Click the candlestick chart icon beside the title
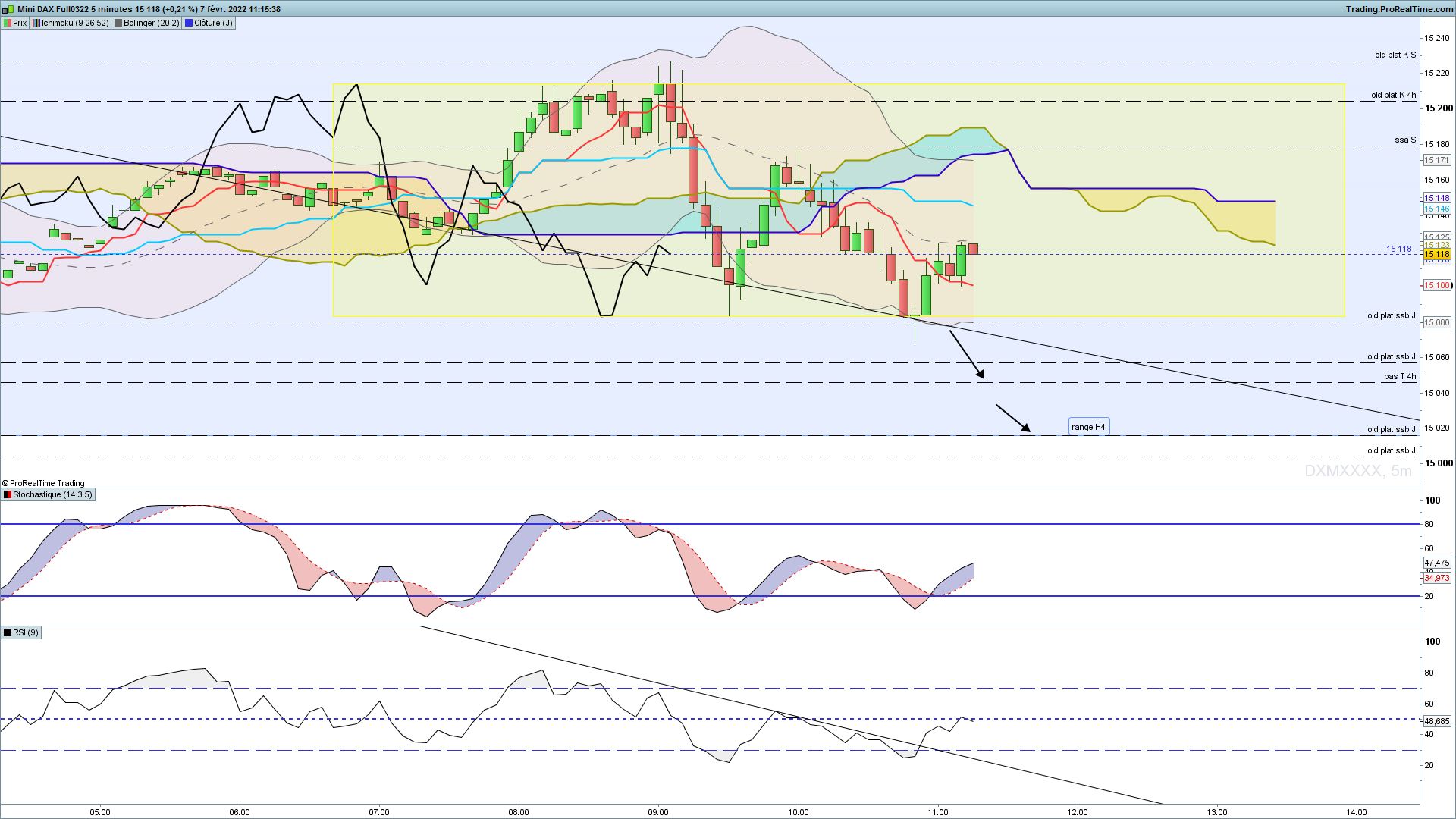1456x819 pixels. tap(8, 9)
